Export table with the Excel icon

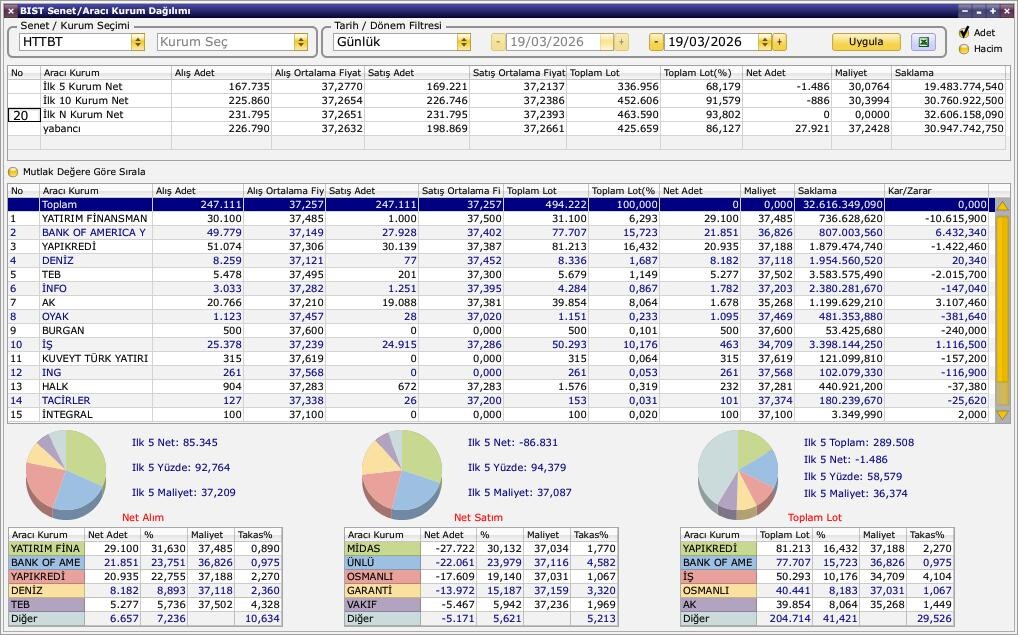(x=923, y=42)
